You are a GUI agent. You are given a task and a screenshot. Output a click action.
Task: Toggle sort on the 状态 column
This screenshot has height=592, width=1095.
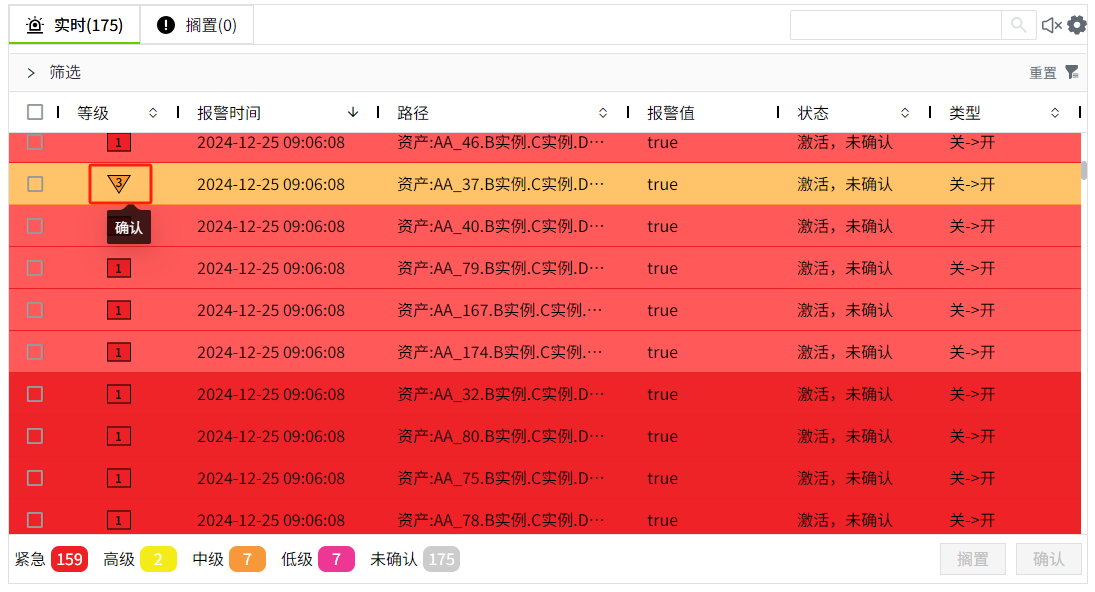point(905,113)
